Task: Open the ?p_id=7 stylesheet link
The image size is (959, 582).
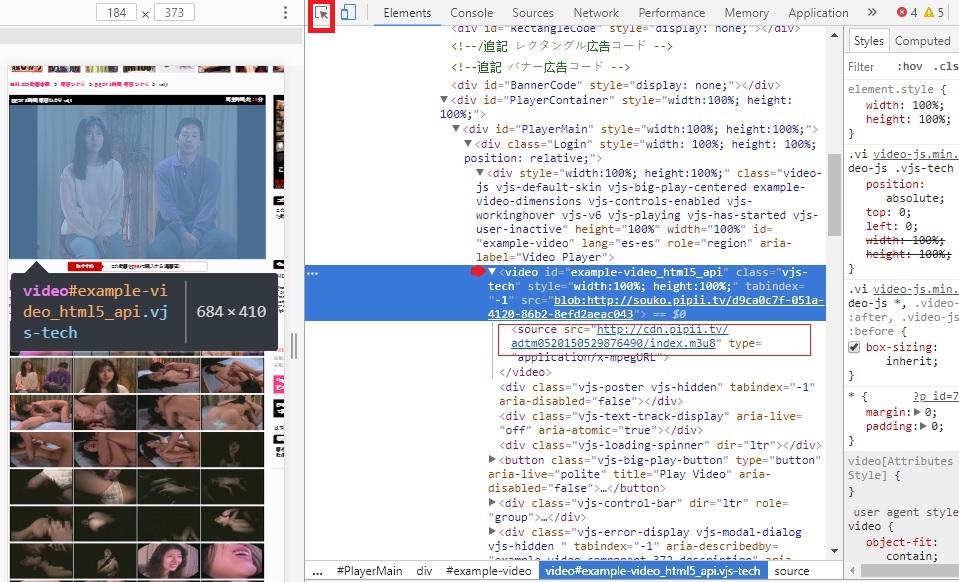Action: pos(936,396)
